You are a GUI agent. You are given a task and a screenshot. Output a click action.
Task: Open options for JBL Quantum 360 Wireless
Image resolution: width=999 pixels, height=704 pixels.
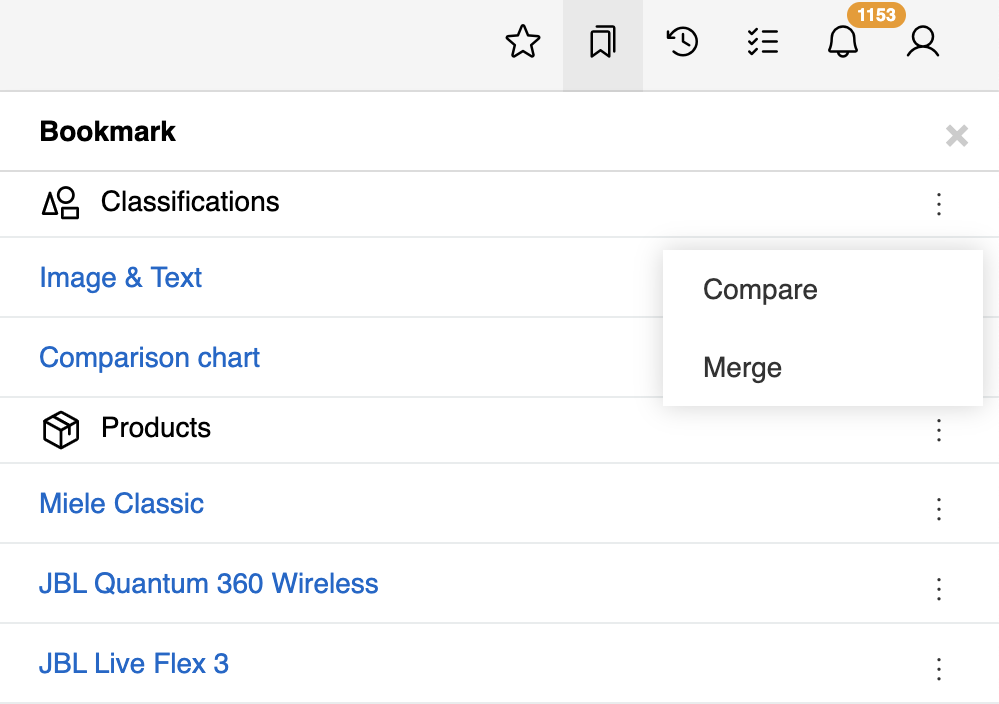(938, 589)
